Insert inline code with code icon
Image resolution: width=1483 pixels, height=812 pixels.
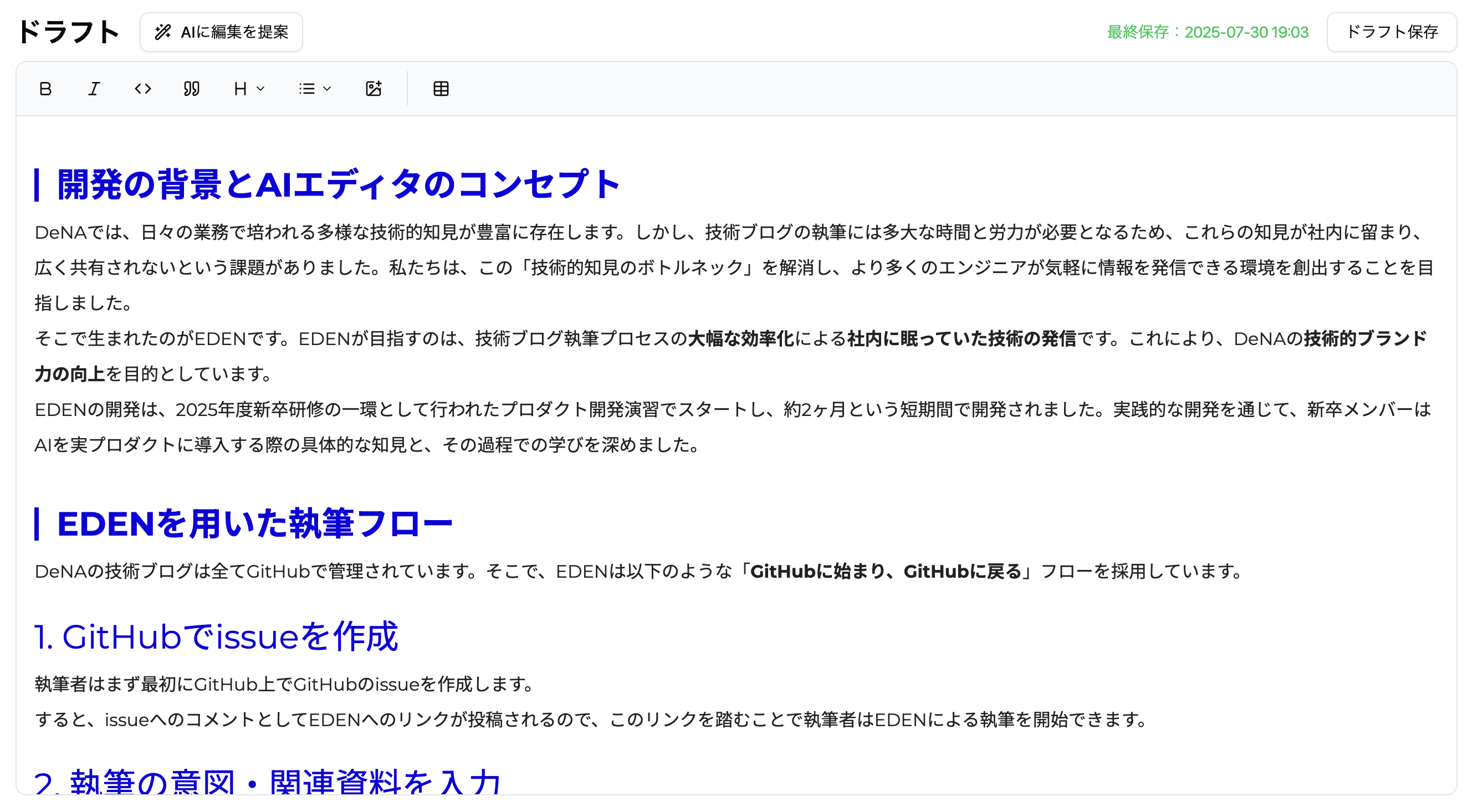pyautogui.click(x=143, y=89)
